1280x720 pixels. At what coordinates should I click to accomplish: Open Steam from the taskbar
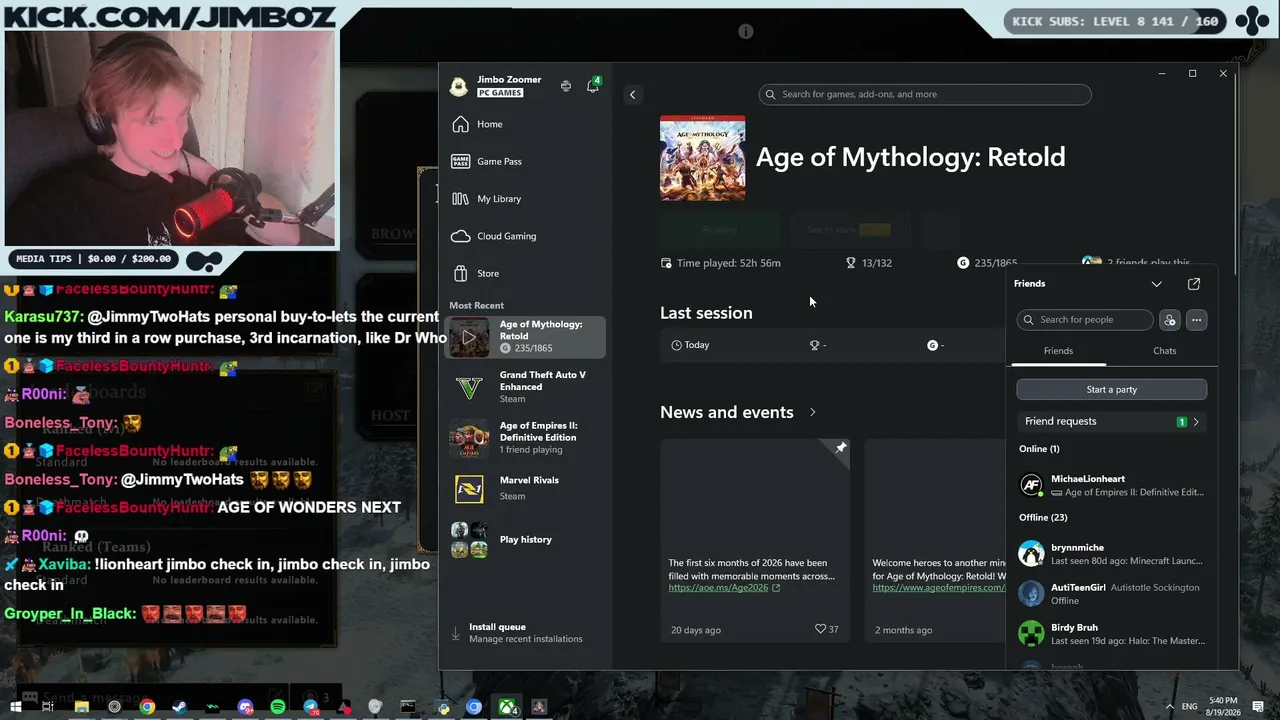[x=180, y=707]
